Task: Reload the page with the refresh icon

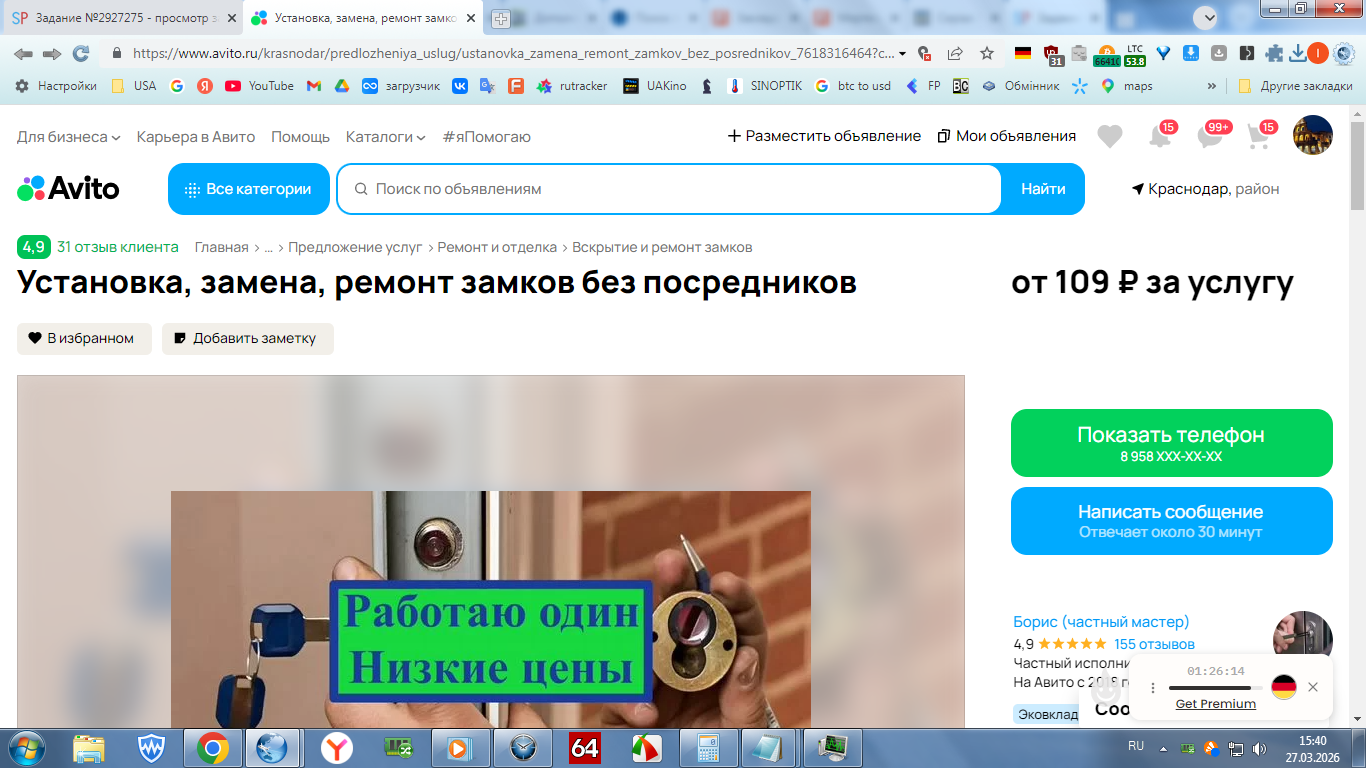Action: pos(81,53)
